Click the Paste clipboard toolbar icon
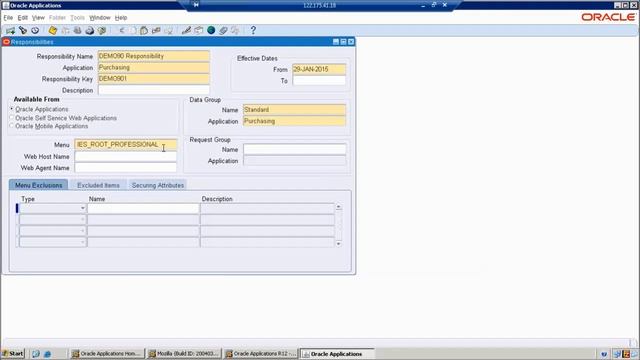Viewport: 640px width, 360px height. tap(144, 31)
